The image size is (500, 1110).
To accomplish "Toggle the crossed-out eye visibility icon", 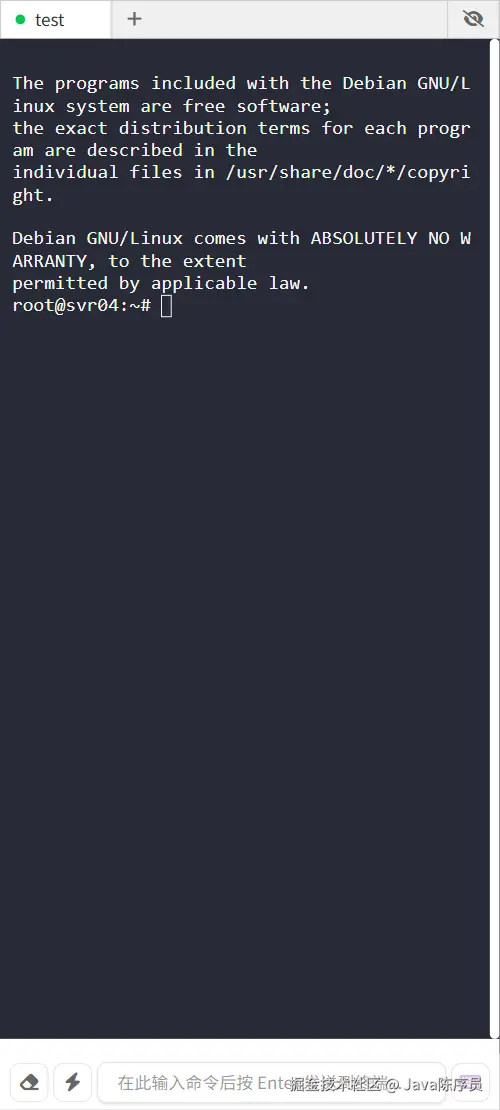I will tap(473, 19).
